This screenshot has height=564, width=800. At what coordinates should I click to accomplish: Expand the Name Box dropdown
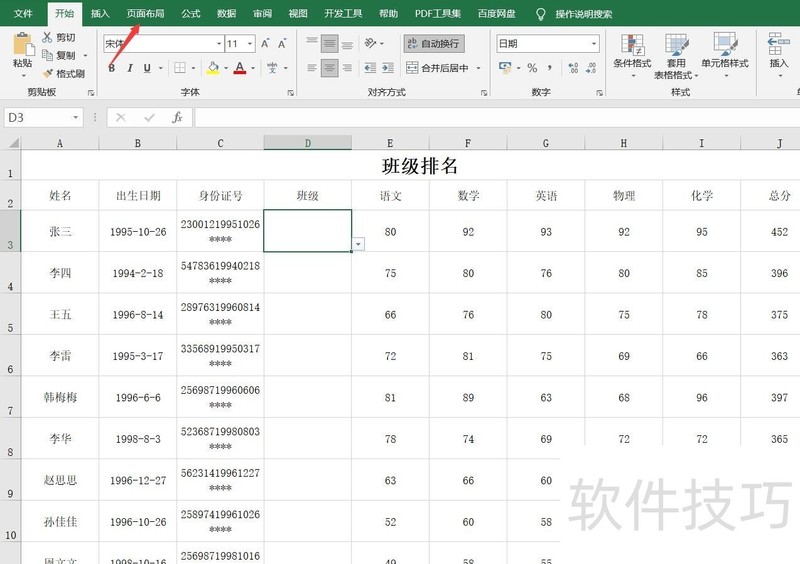click(x=76, y=117)
